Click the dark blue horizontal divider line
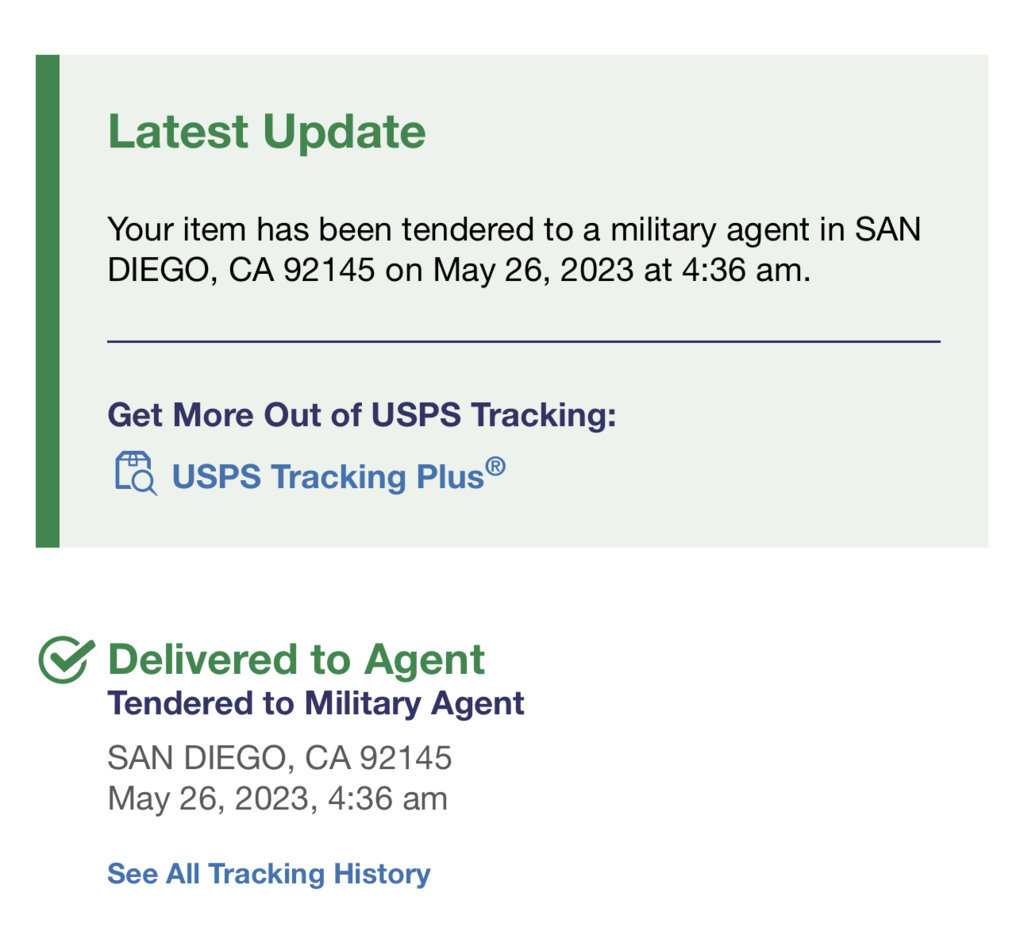The image size is (1024, 935). point(524,341)
